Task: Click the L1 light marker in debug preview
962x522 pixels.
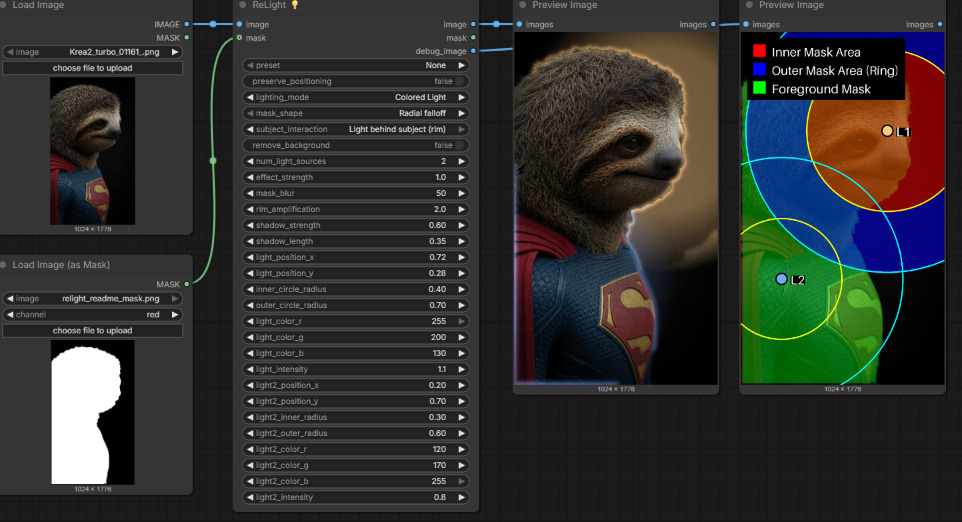Action: [x=887, y=131]
